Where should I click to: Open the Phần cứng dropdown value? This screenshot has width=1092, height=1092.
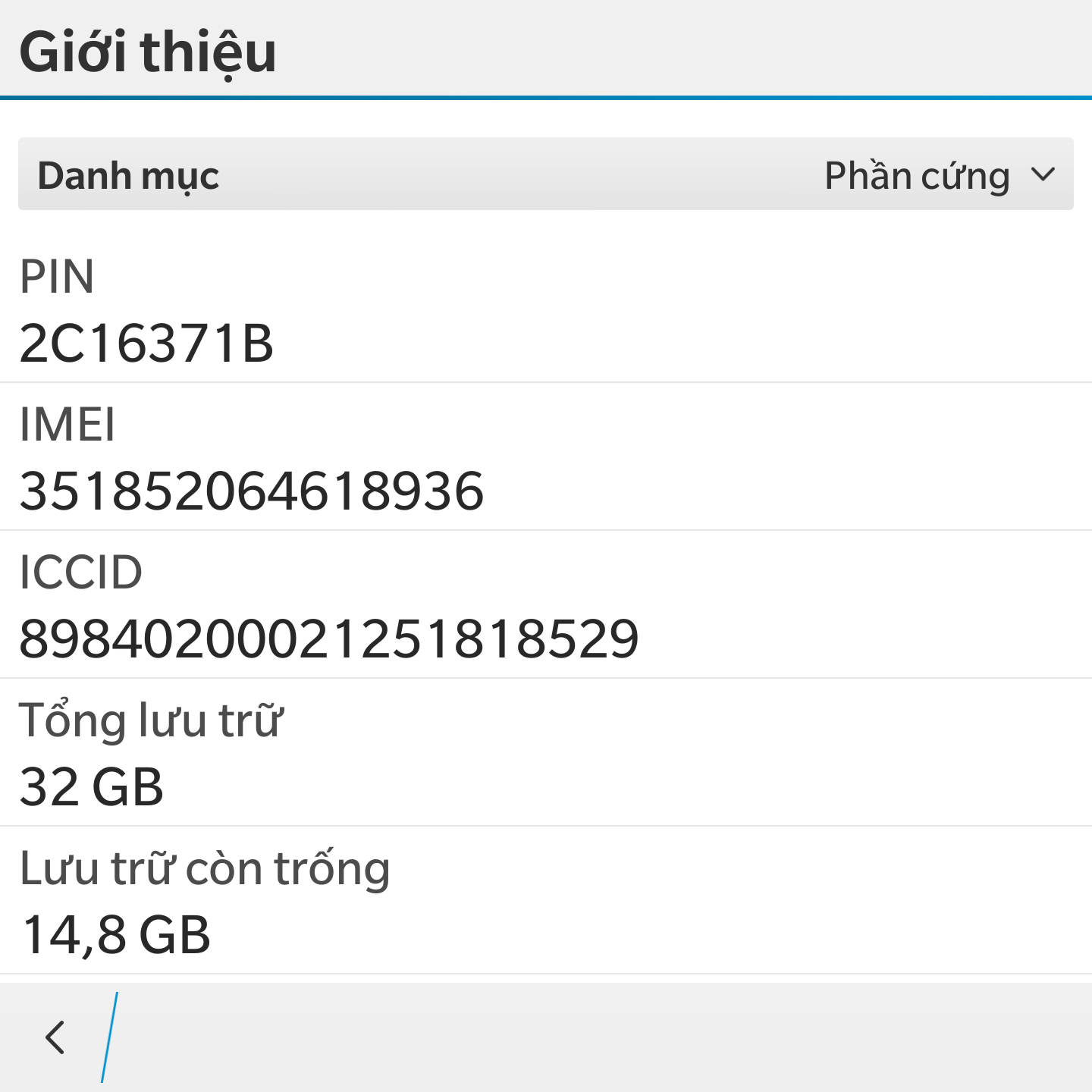917,176
